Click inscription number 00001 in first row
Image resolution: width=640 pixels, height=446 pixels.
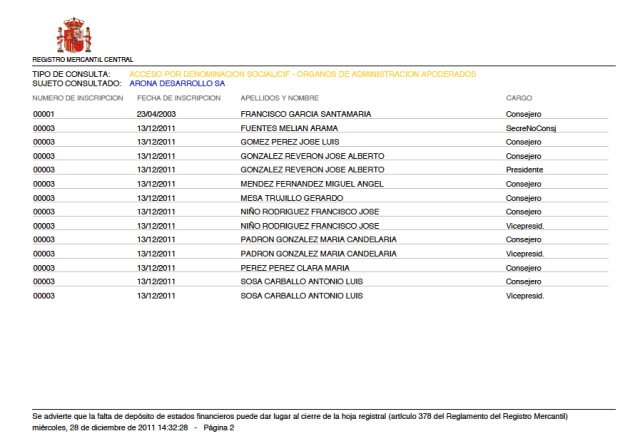coord(43,114)
